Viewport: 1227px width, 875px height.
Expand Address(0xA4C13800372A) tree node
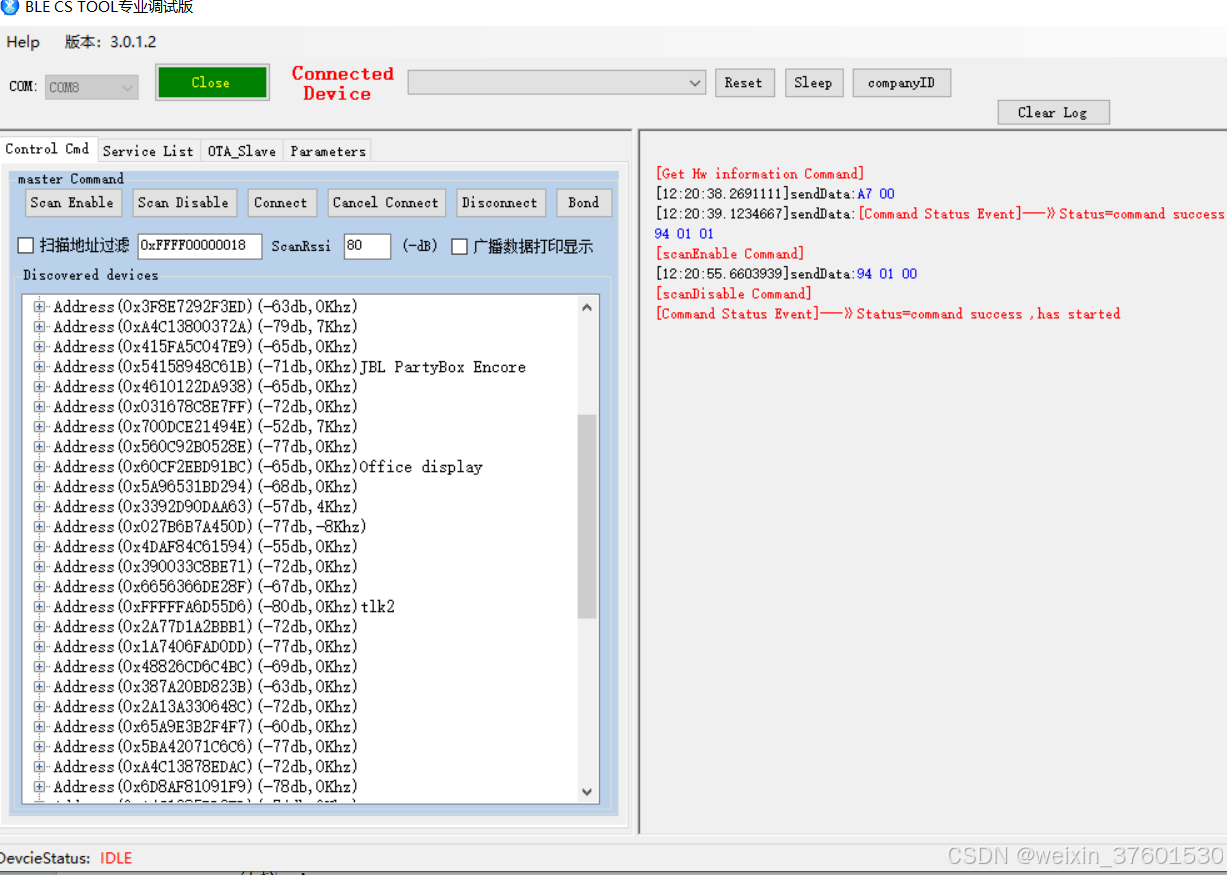coord(39,327)
